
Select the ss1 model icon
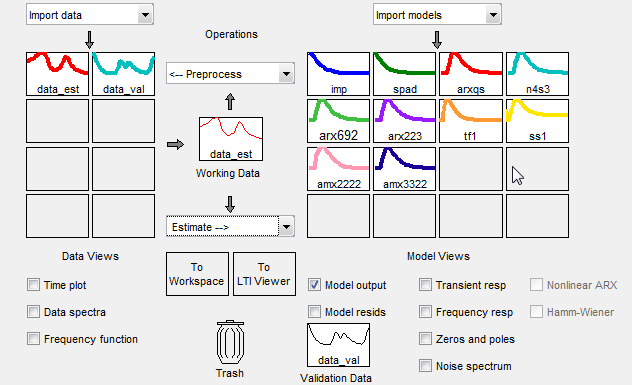coord(537,121)
